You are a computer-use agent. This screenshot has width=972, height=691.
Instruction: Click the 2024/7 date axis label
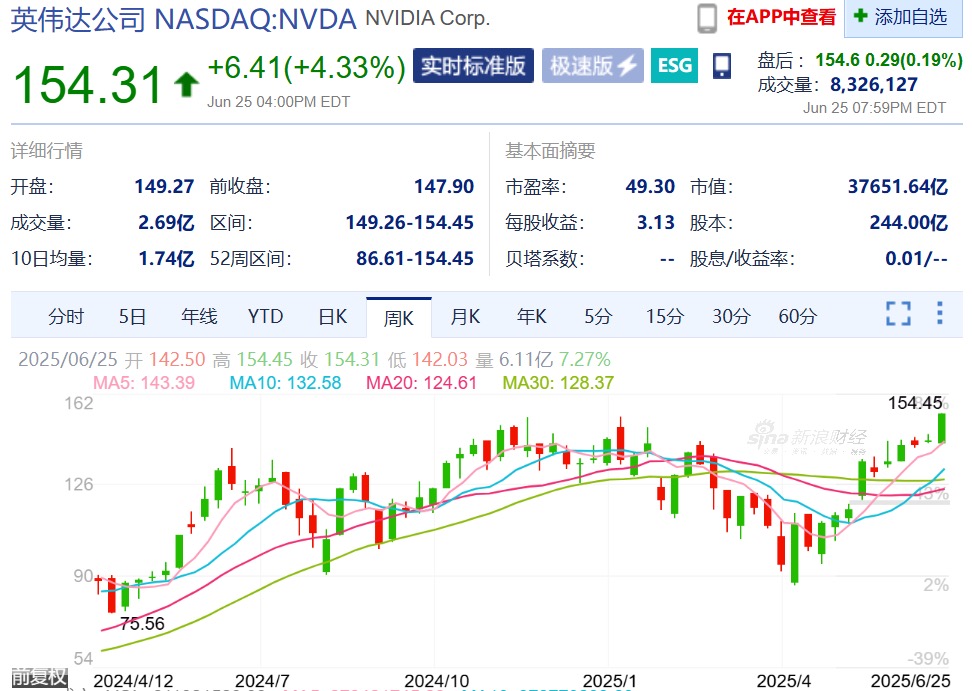tap(262, 681)
